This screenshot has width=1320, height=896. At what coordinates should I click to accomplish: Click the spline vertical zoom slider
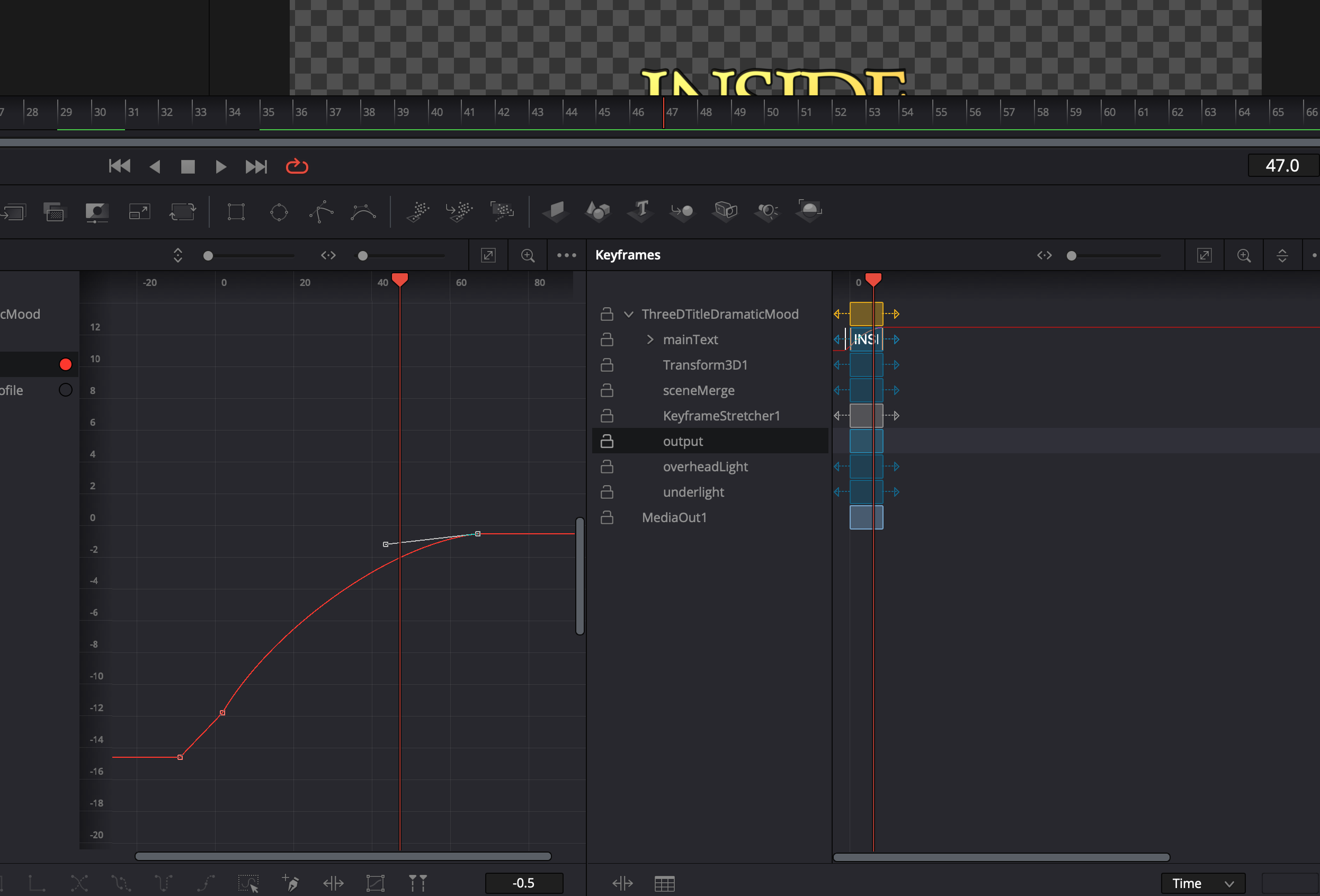[248, 256]
